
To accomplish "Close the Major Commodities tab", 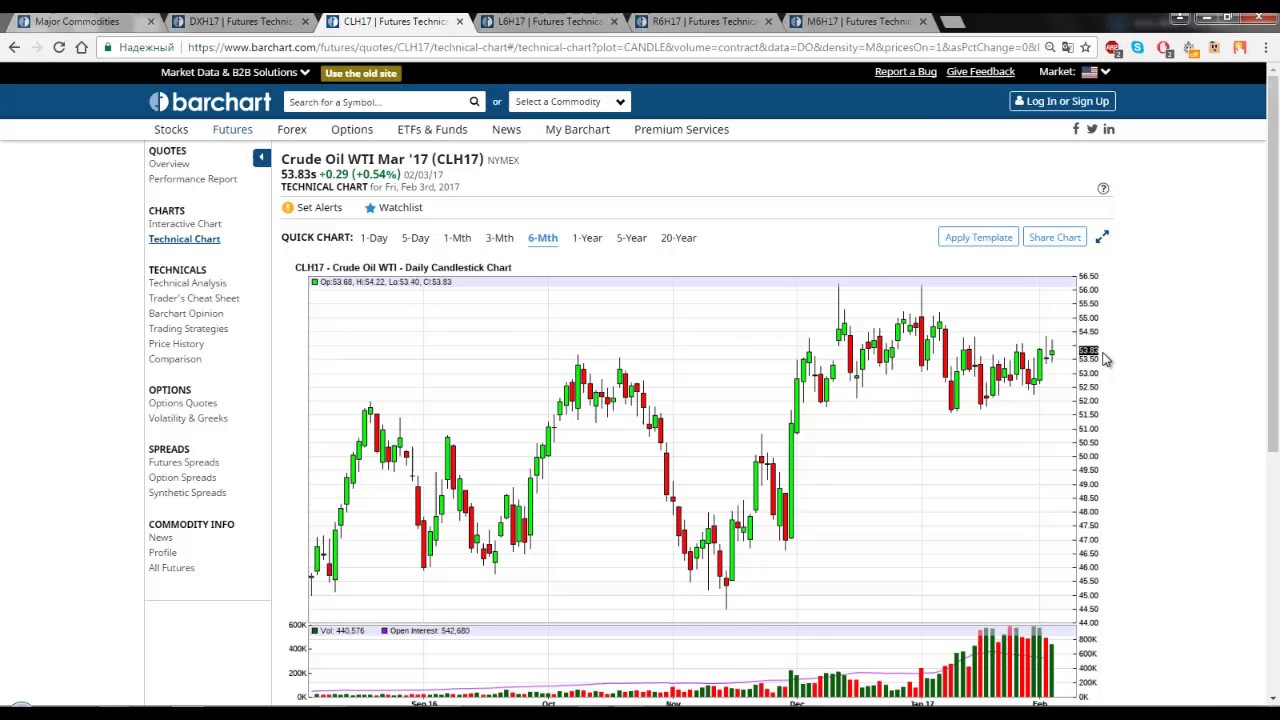I will click(x=151, y=21).
